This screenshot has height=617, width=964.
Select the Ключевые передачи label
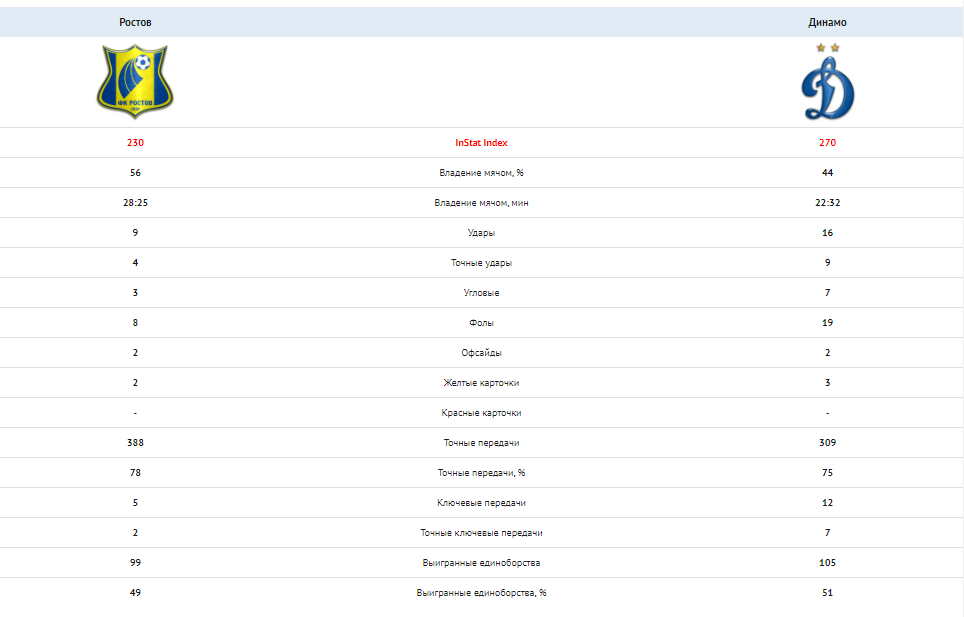[x=481, y=503]
